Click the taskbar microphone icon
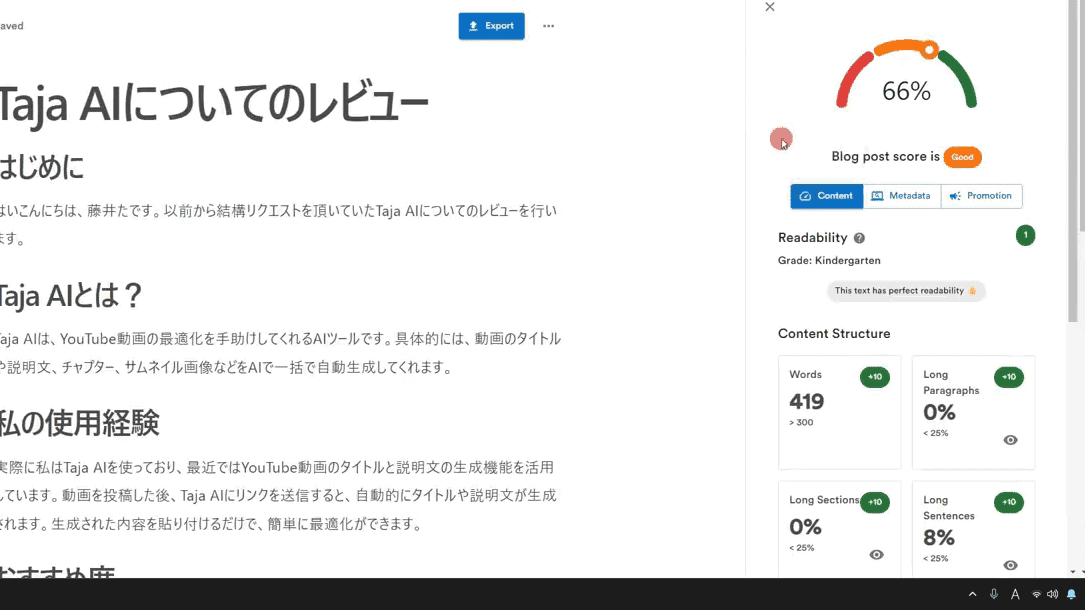Image resolution: width=1085 pixels, height=610 pixels. click(x=994, y=594)
